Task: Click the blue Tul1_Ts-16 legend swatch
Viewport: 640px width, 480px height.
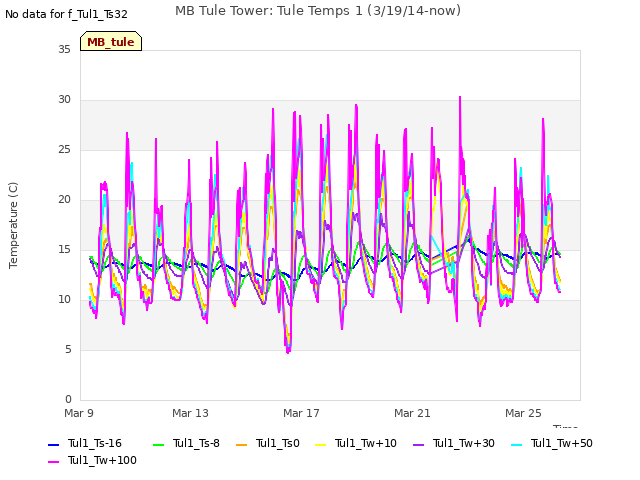Action: [54, 444]
